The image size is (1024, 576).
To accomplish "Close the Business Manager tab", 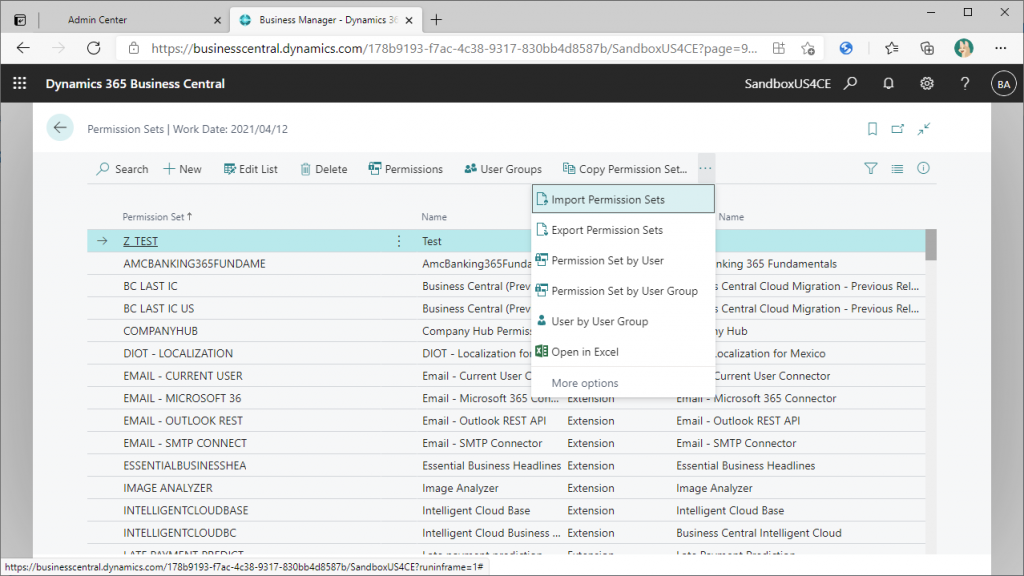I will click(x=409, y=20).
